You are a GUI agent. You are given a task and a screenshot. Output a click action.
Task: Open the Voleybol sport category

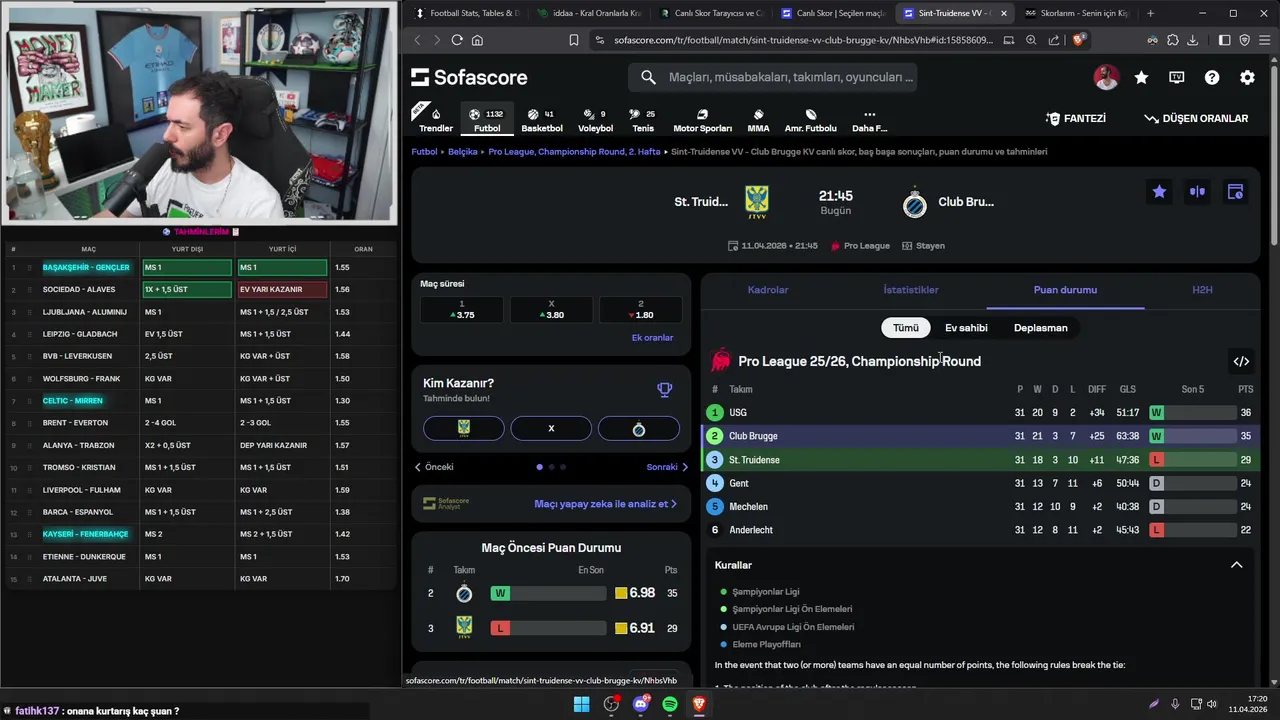tap(595, 119)
